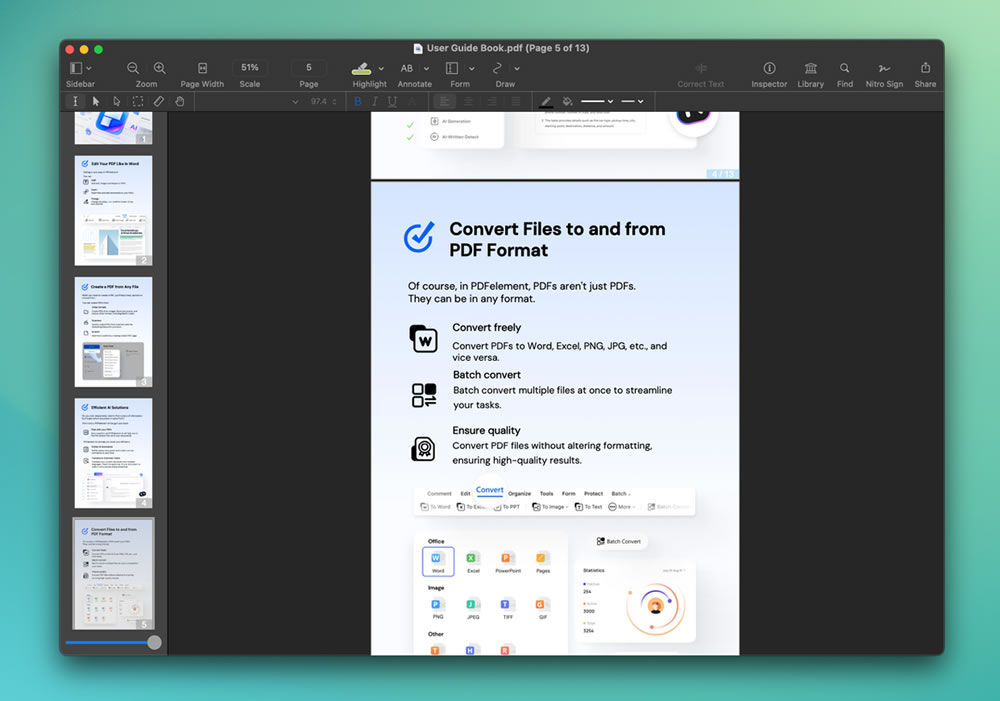Click the stroke color pencil swatch

click(x=546, y=101)
